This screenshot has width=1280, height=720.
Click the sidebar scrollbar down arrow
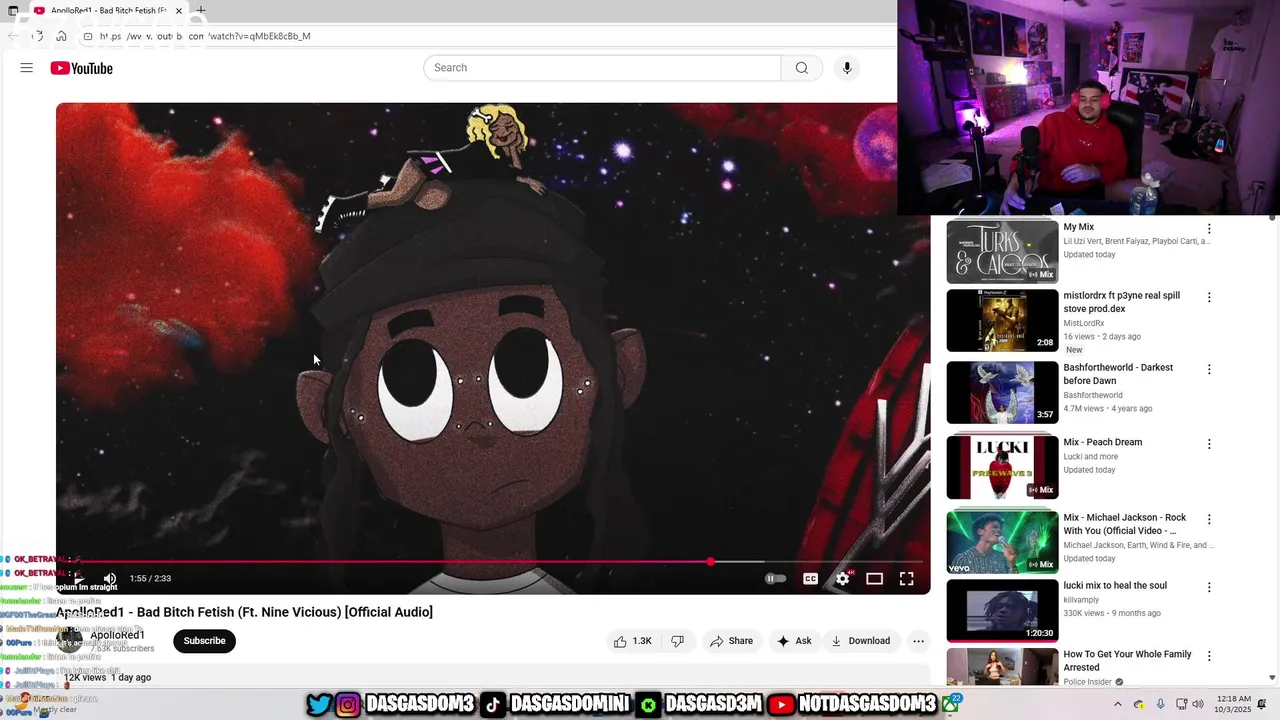(x=1272, y=678)
